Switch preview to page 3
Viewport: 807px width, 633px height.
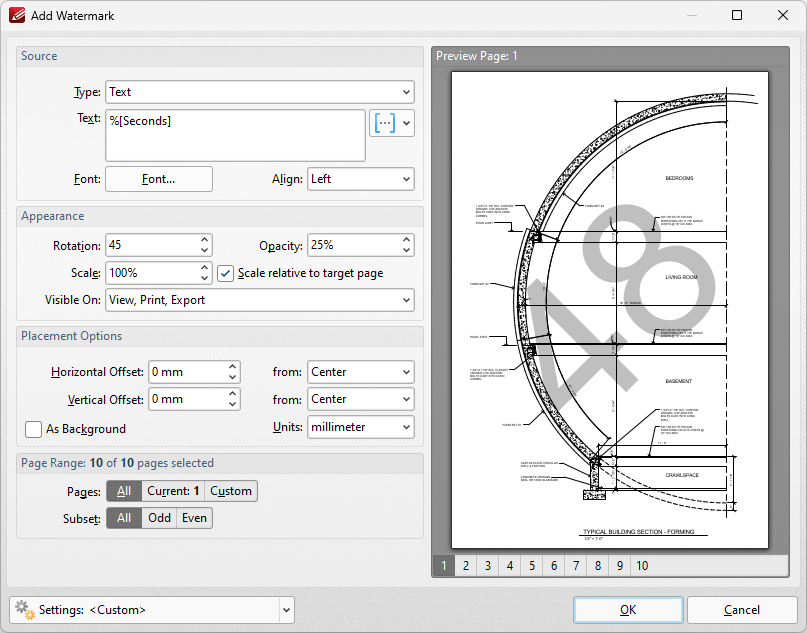[x=488, y=566]
